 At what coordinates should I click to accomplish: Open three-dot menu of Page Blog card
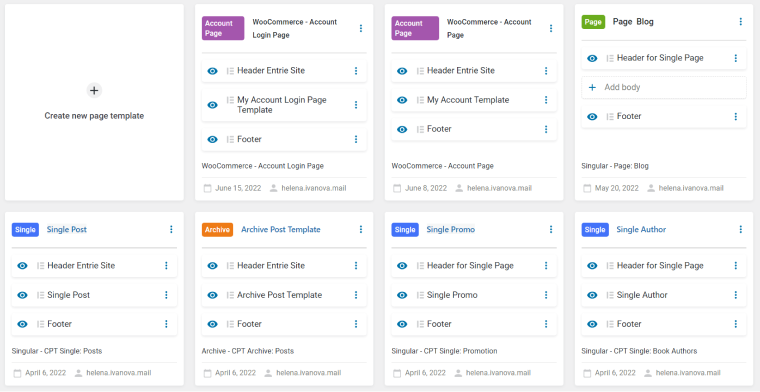741,22
